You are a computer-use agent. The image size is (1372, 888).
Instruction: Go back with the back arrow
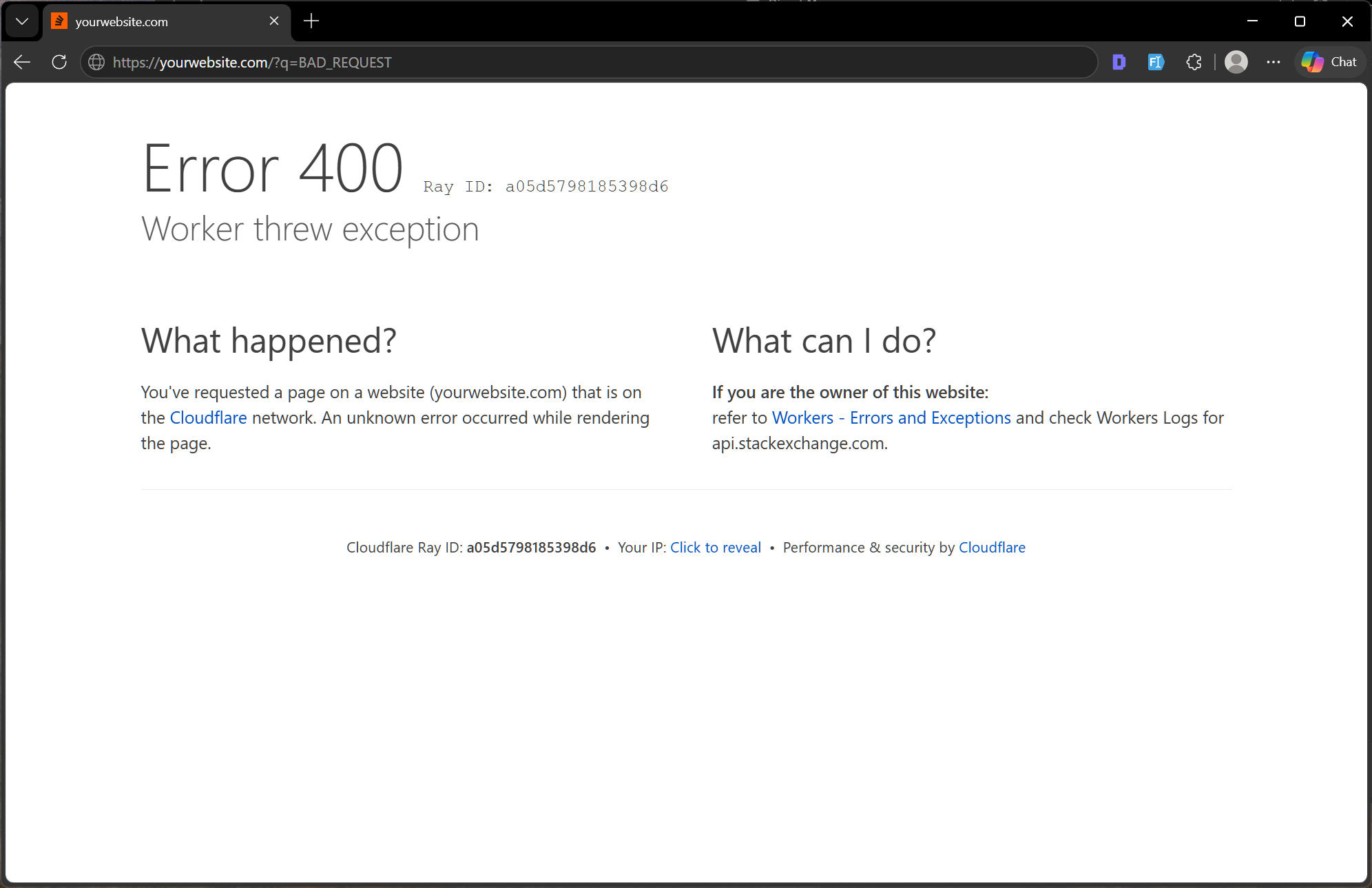pyautogui.click(x=22, y=62)
